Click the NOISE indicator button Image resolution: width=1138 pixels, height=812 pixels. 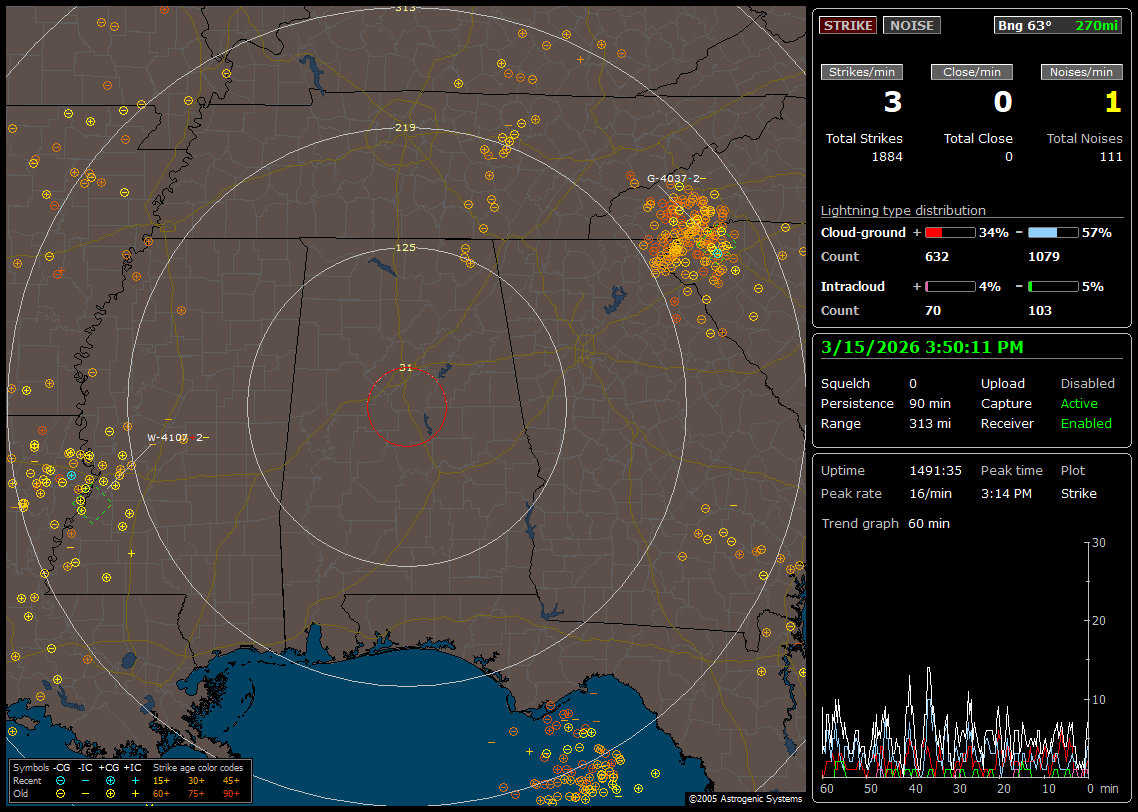(911, 25)
